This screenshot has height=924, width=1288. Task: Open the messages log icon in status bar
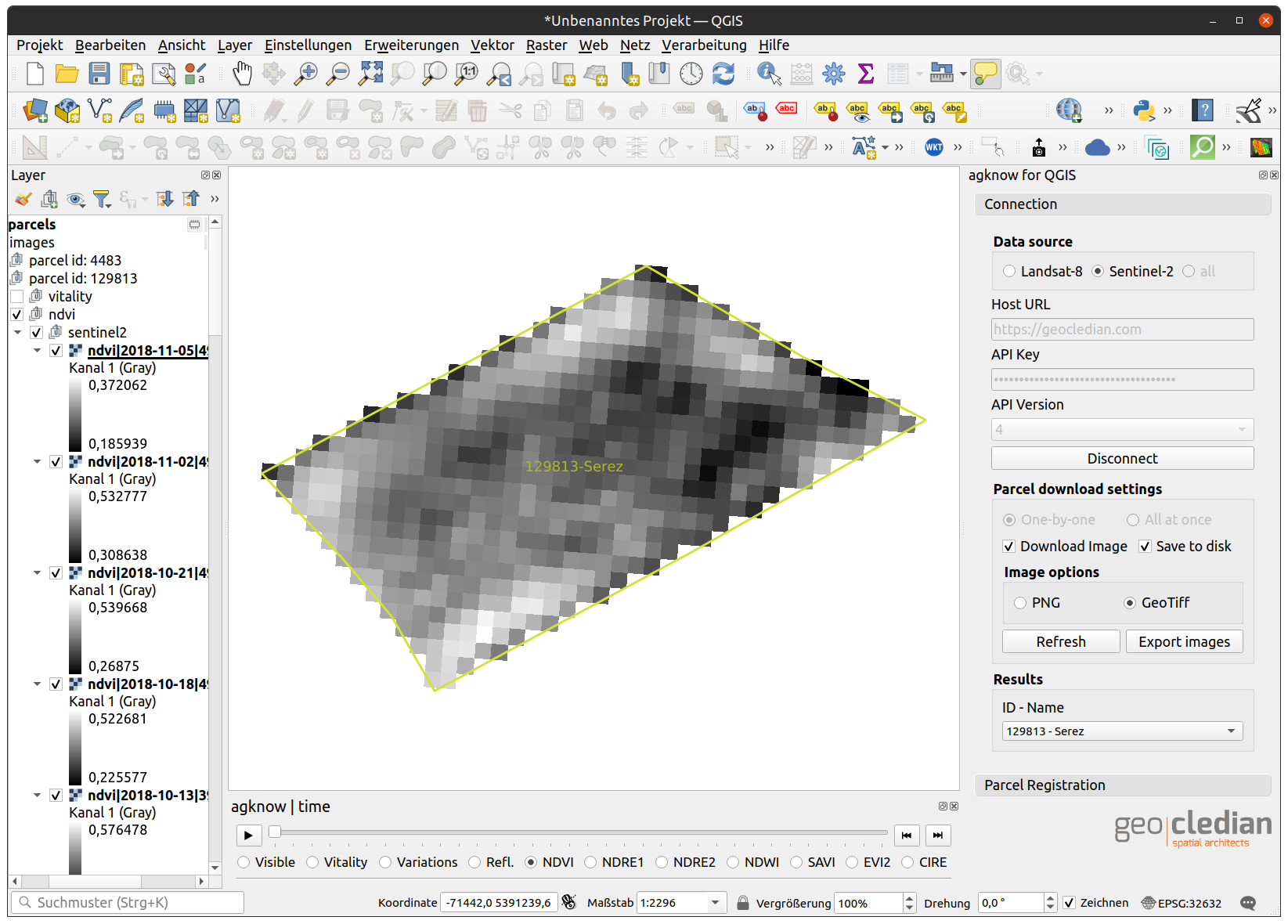[x=1249, y=903]
